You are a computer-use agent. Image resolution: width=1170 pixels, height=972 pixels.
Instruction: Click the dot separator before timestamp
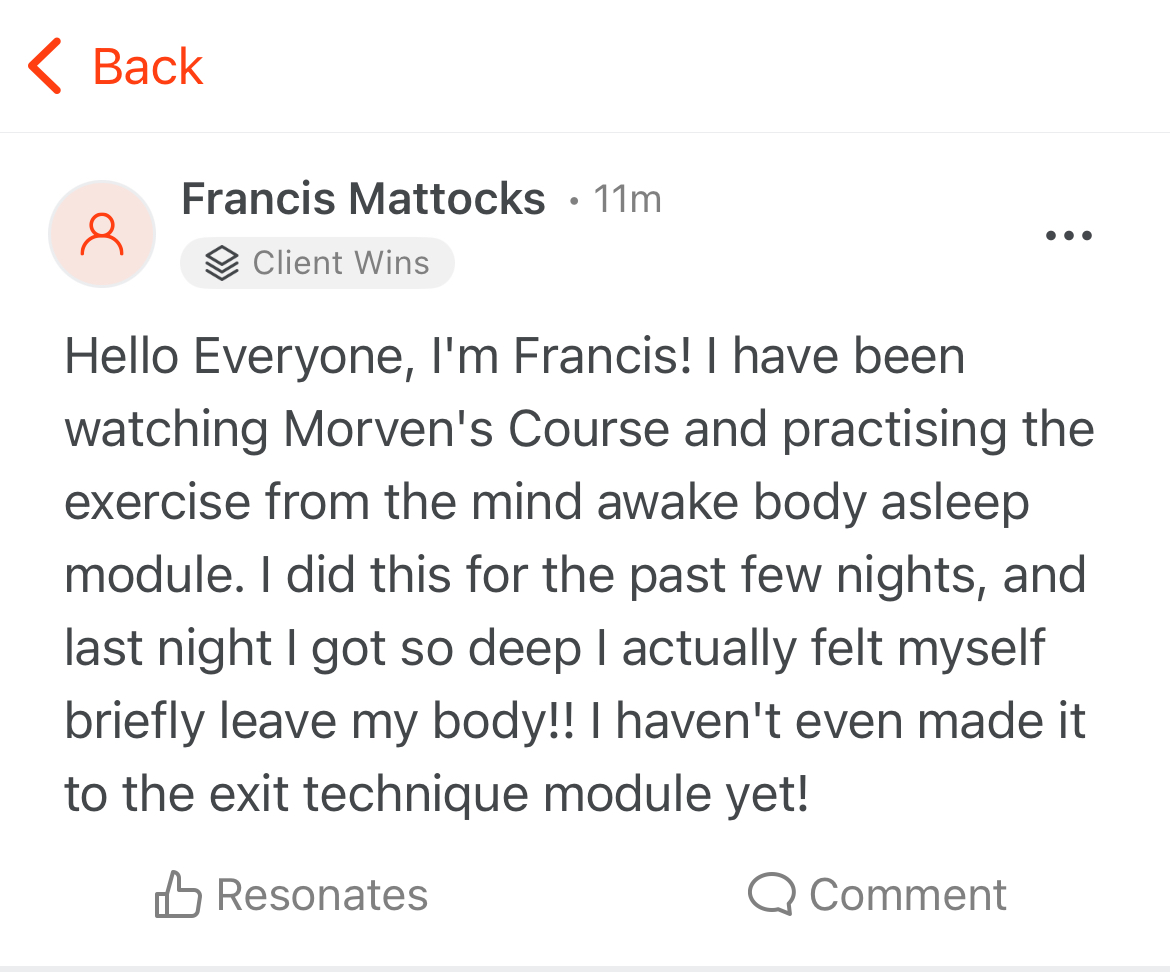pyautogui.click(x=573, y=201)
